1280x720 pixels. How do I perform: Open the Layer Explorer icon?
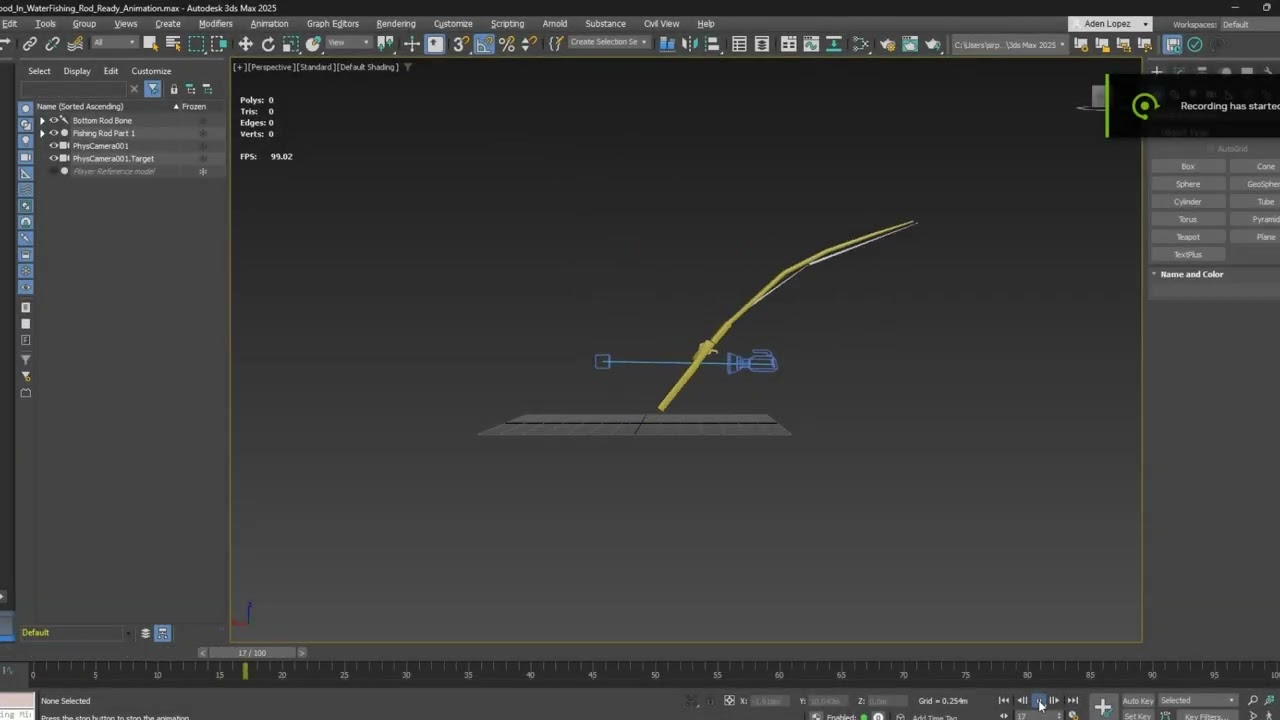click(x=762, y=44)
